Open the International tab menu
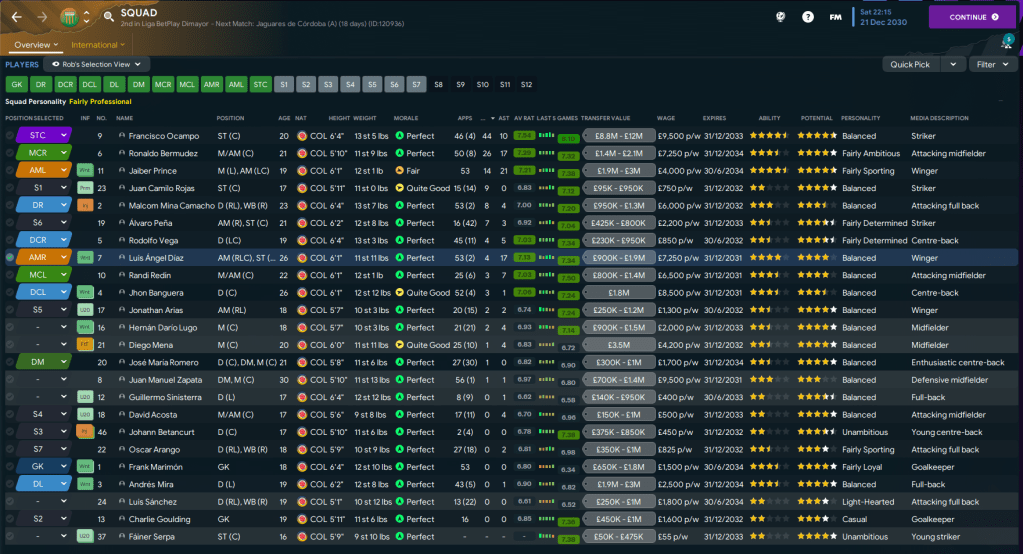 (x=98, y=45)
